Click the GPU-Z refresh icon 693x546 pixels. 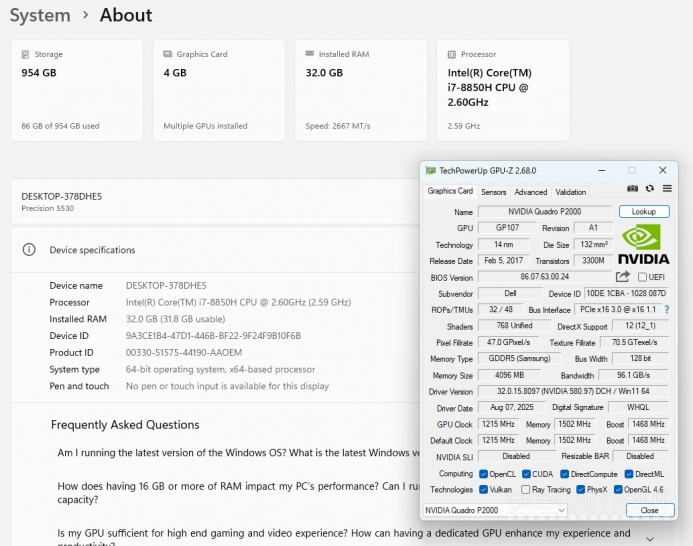[x=650, y=189]
